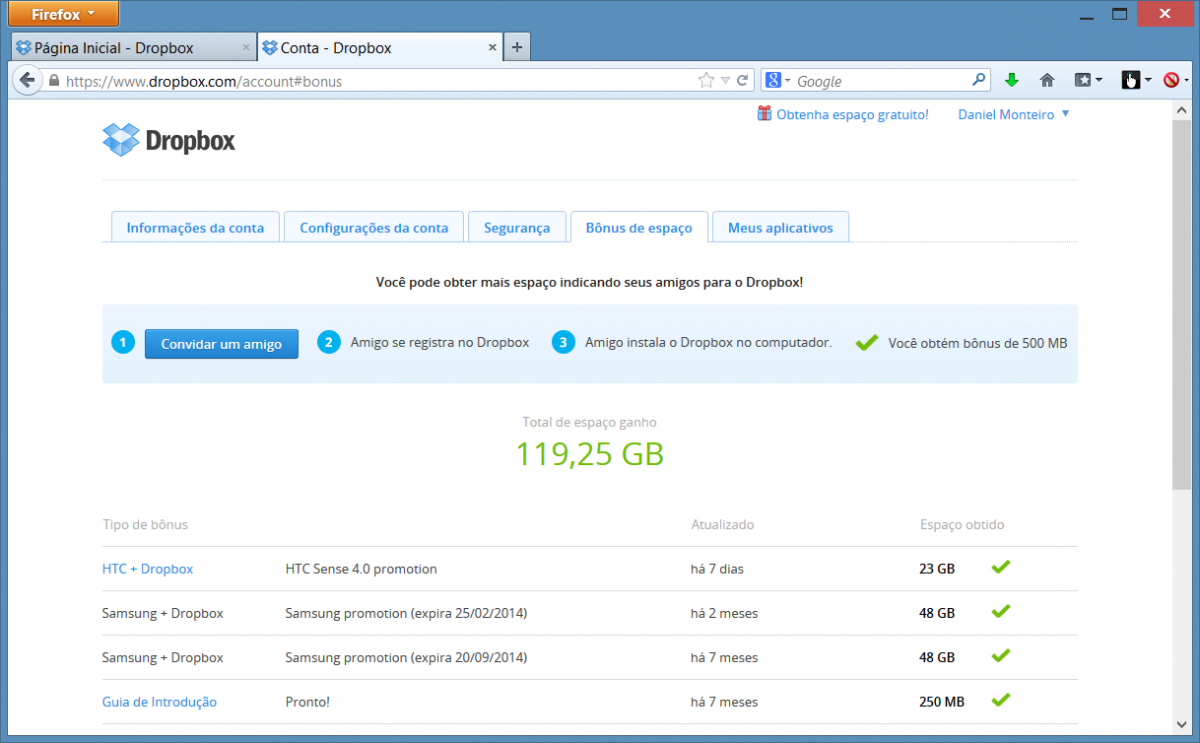
Task: Click the magnifier icon in the Google search box
Action: click(978, 80)
